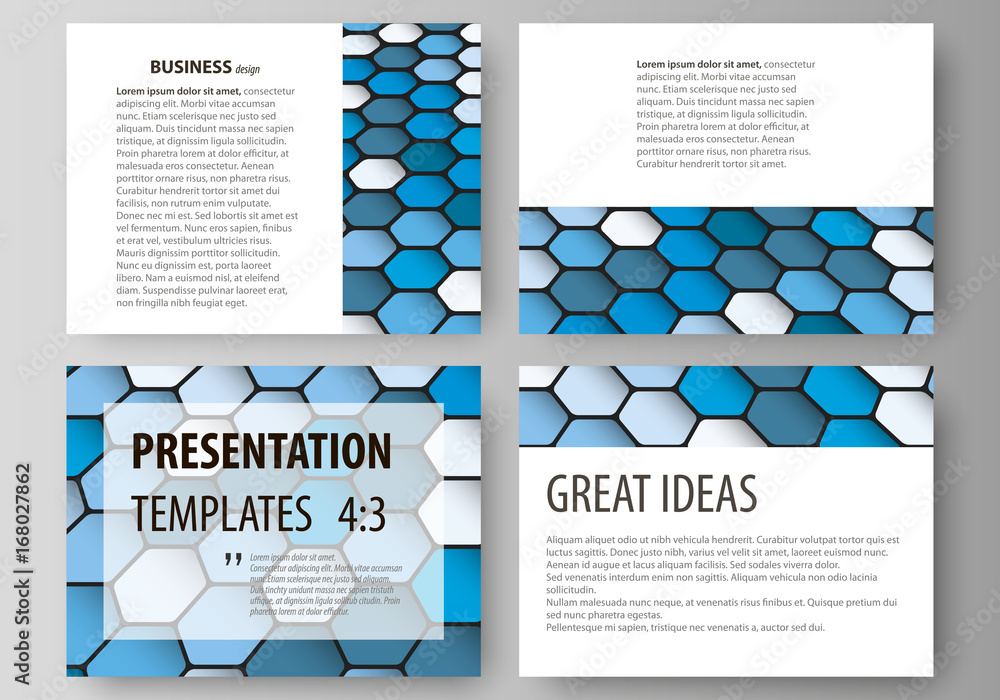
Task: Select the bottom-right Great Ideas slide
Action: [x=726, y=521]
